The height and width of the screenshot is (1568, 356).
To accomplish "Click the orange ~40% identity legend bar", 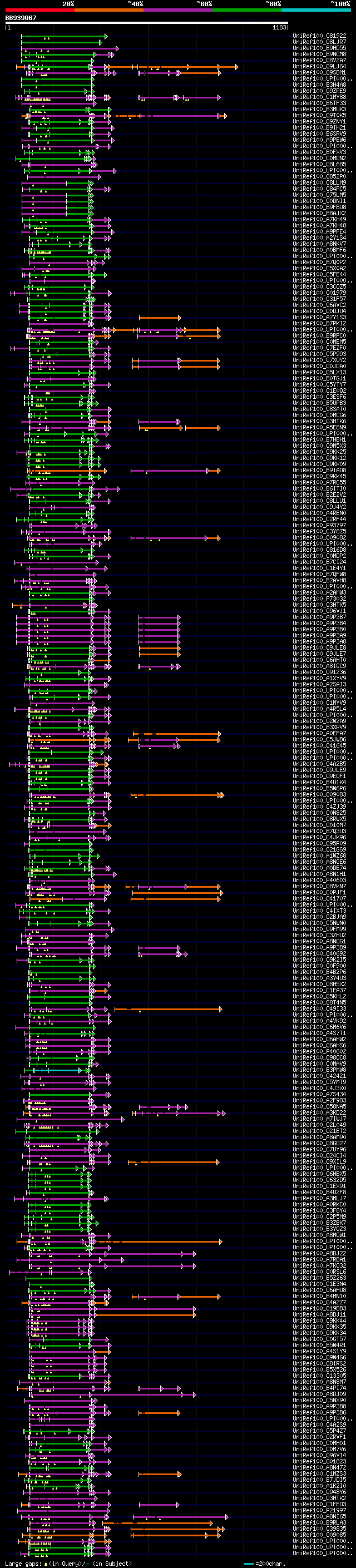I will click(109, 10).
